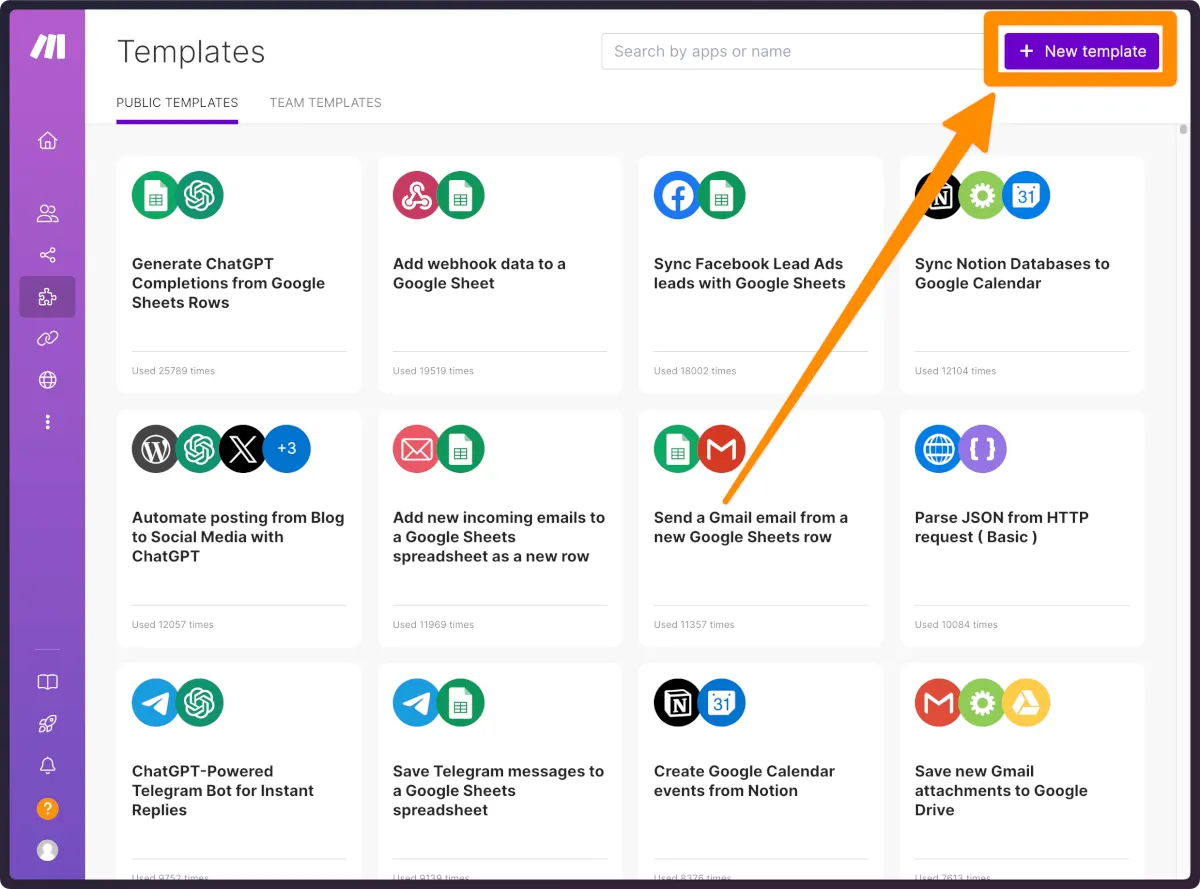
Task: Click the Make logo in the sidebar
Action: (x=47, y=47)
